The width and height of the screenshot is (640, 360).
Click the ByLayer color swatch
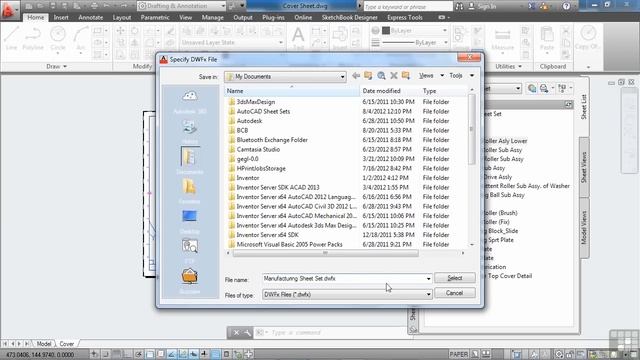386,31
